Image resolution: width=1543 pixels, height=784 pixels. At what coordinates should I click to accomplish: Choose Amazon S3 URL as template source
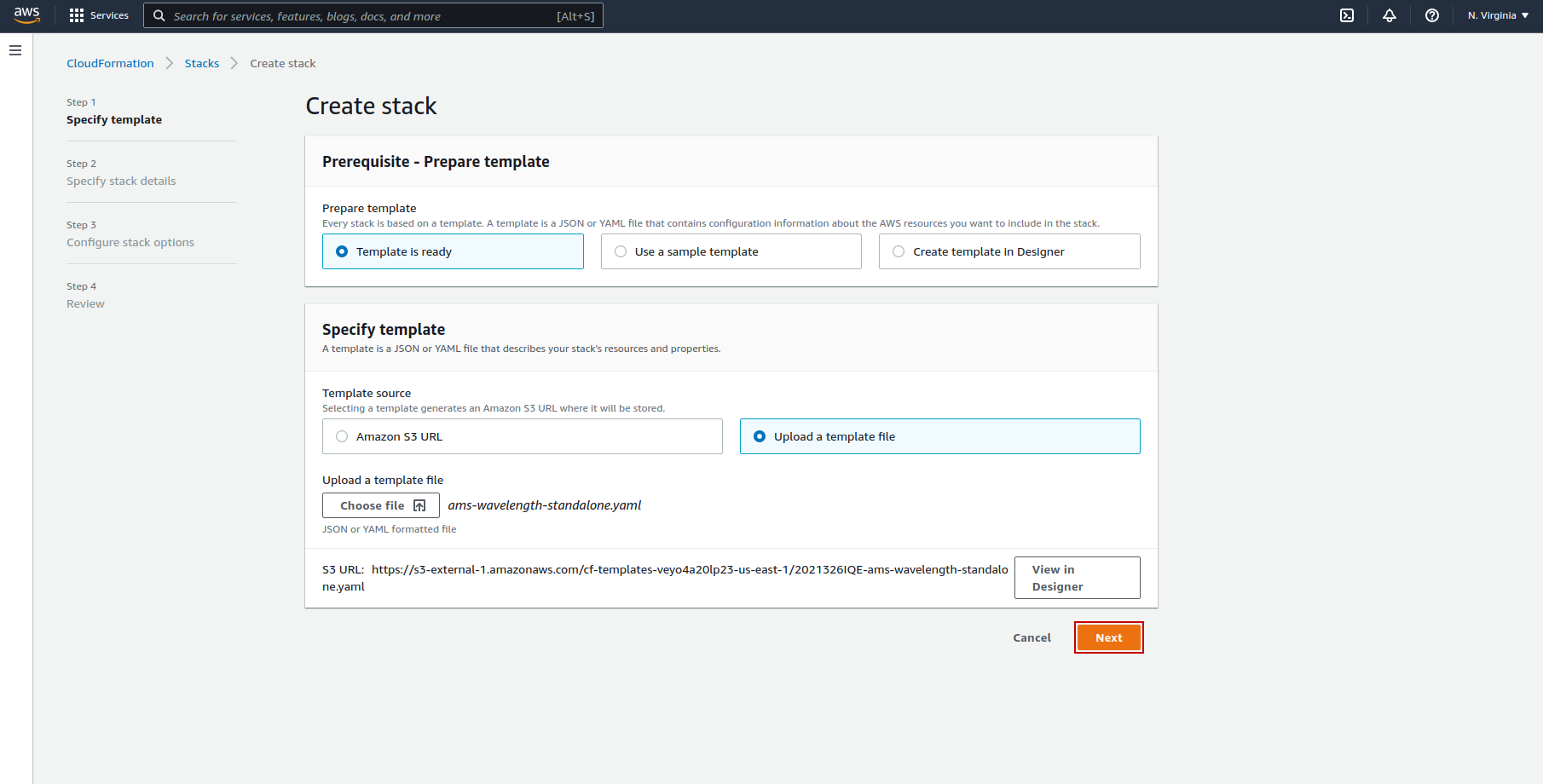pos(522,436)
